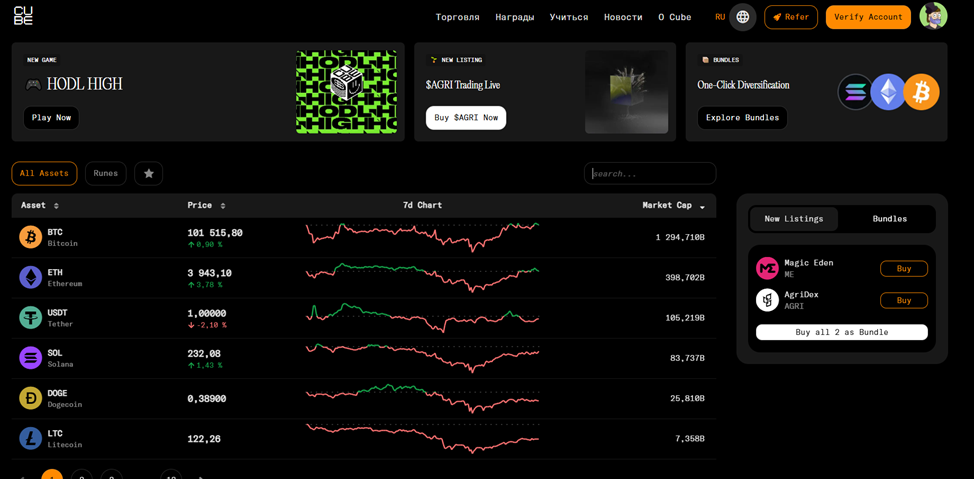Click the SOL price 232,08
This screenshot has height=479, width=974.
(x=204, y=354)
